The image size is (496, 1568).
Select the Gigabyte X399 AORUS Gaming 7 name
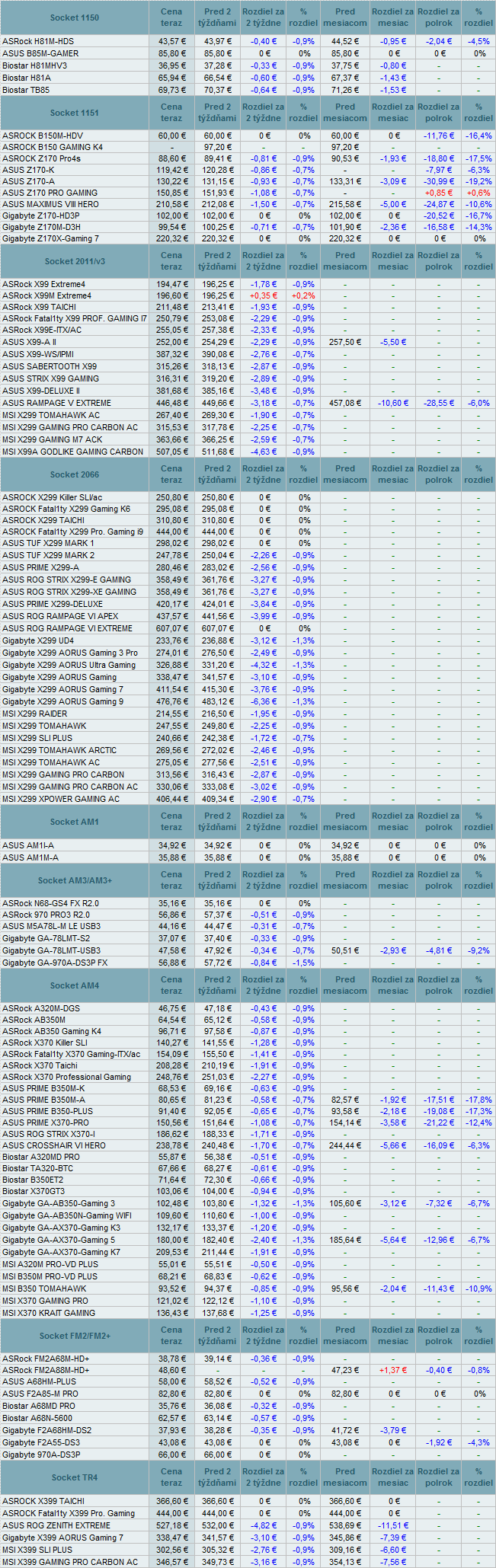click(x=62, y=1538)
